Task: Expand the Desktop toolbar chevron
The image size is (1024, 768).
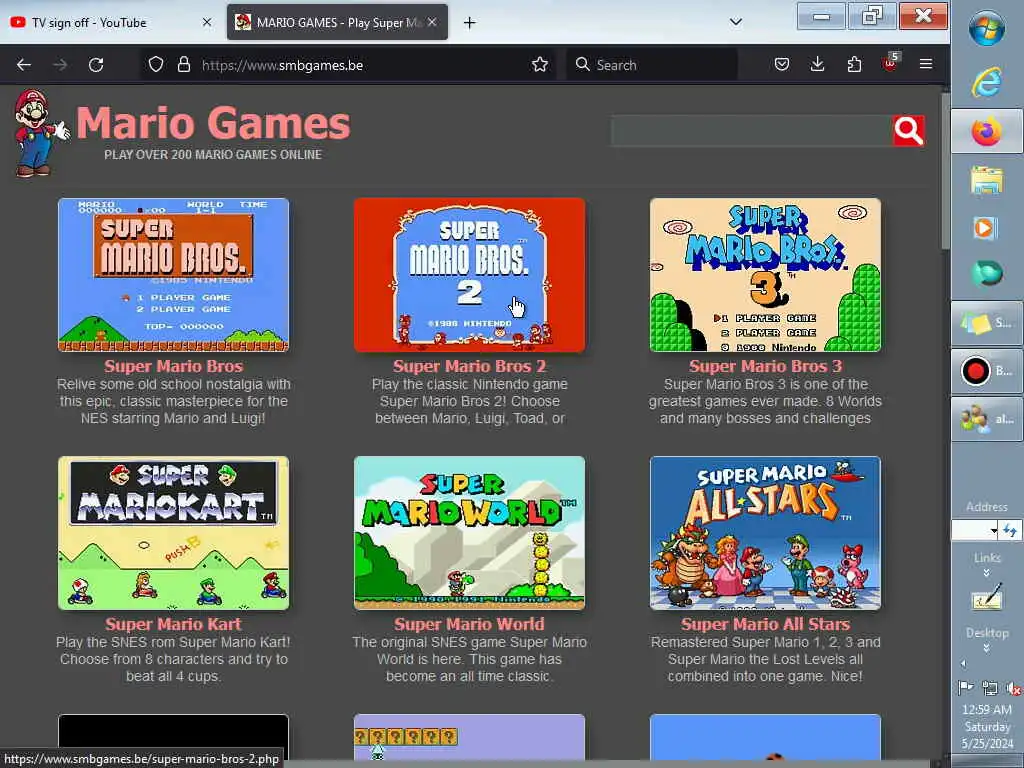Action: click(987, 648)
